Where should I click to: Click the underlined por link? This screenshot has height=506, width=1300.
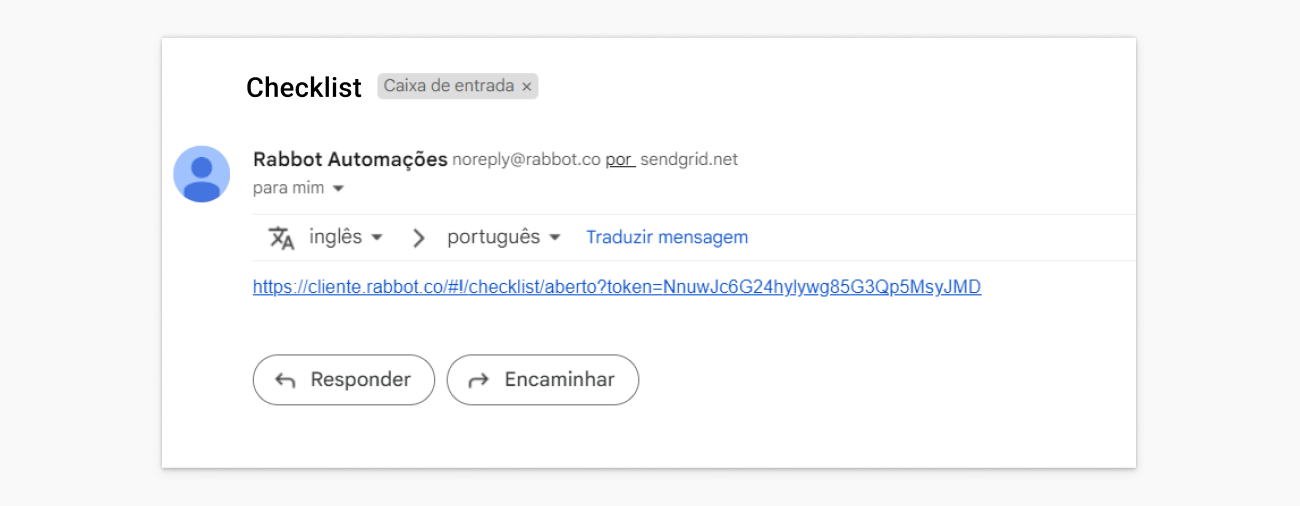pyautogui.click(x=620, y=159)
